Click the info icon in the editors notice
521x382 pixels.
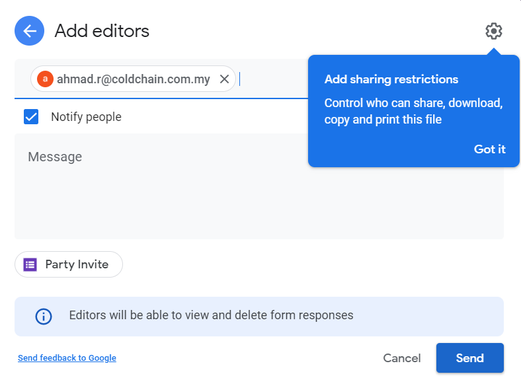(x=44, y=316)
